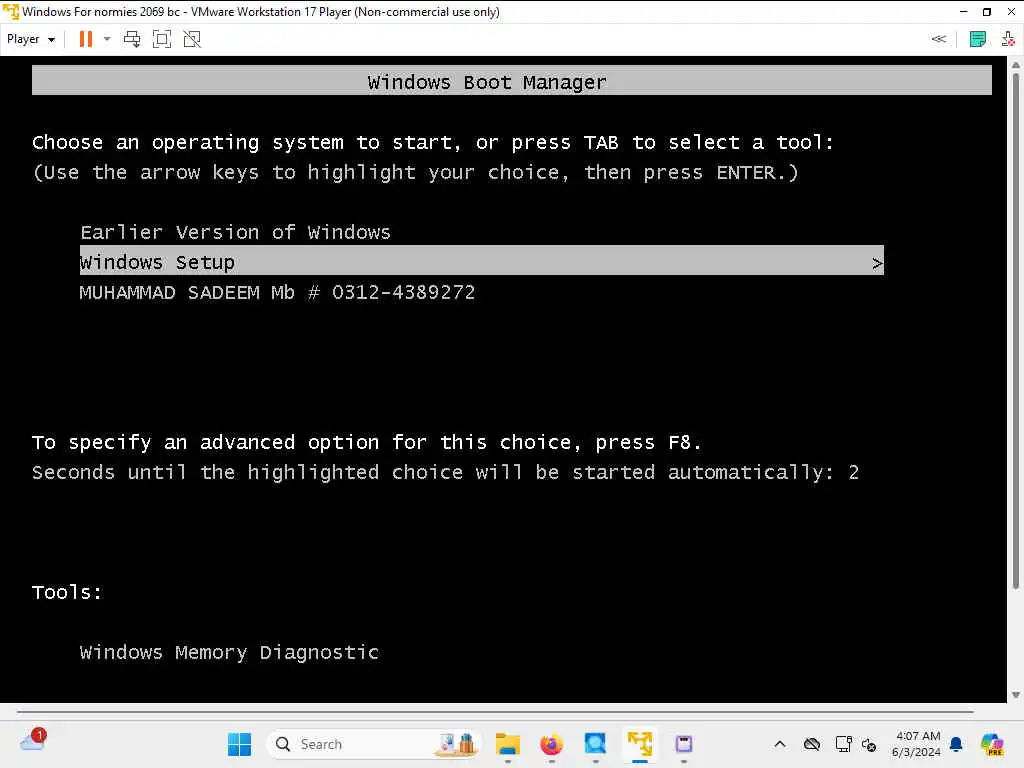The width and height of the screenshot is (1024, 768).
Task: Click the taskbar Search box
Action: [374, 744]
